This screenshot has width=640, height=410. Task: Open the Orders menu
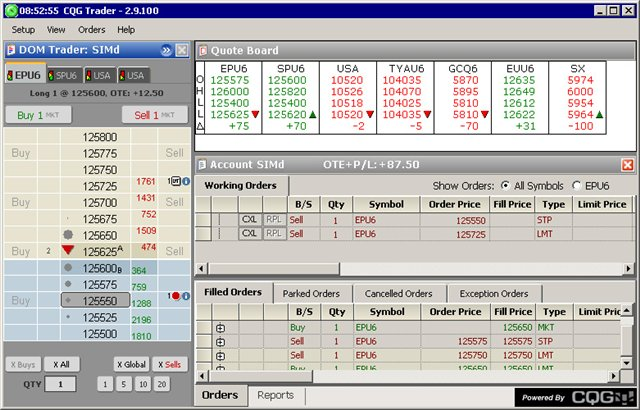coord(91,30)
